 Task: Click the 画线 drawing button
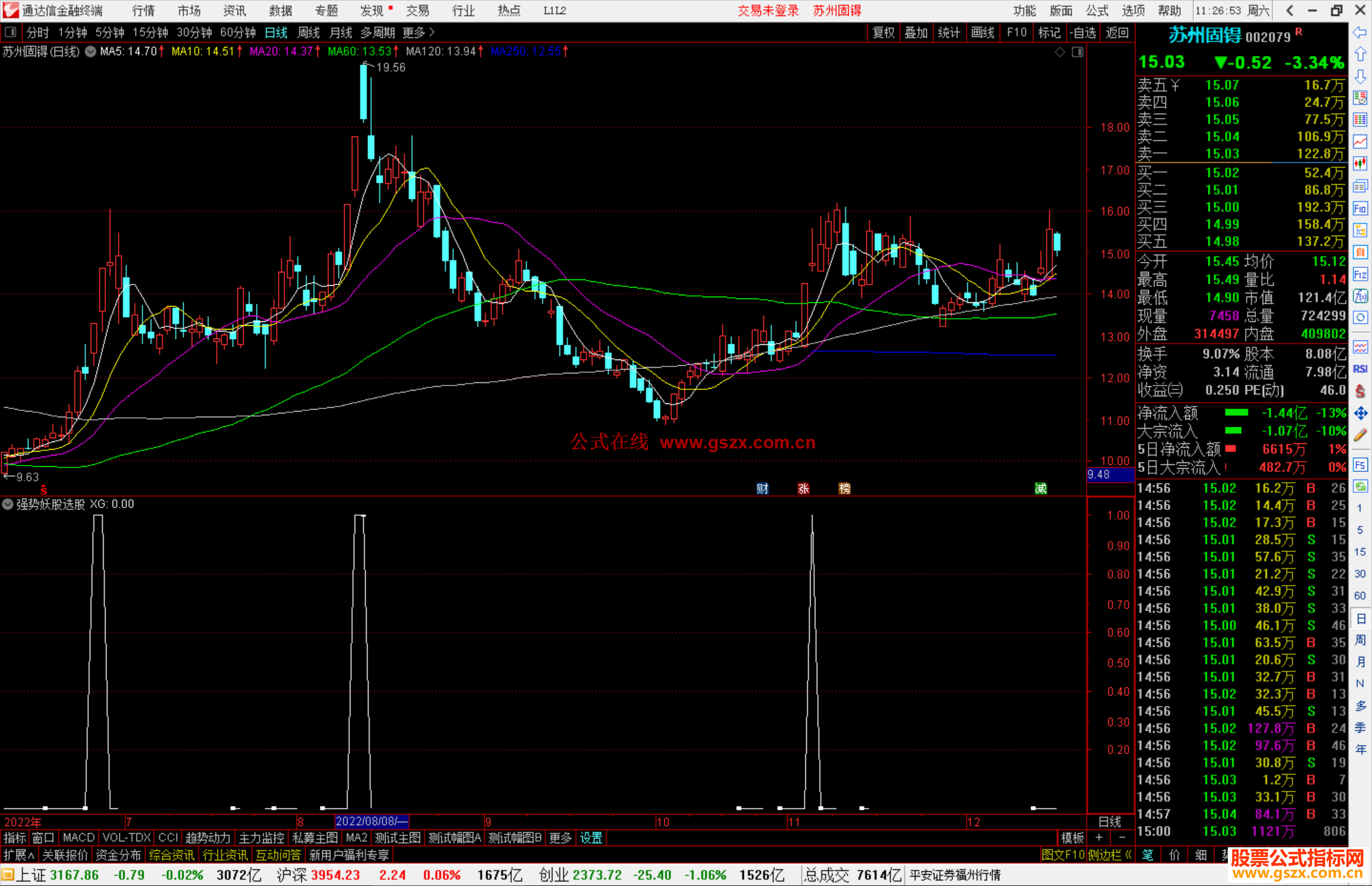coord(983,32)
